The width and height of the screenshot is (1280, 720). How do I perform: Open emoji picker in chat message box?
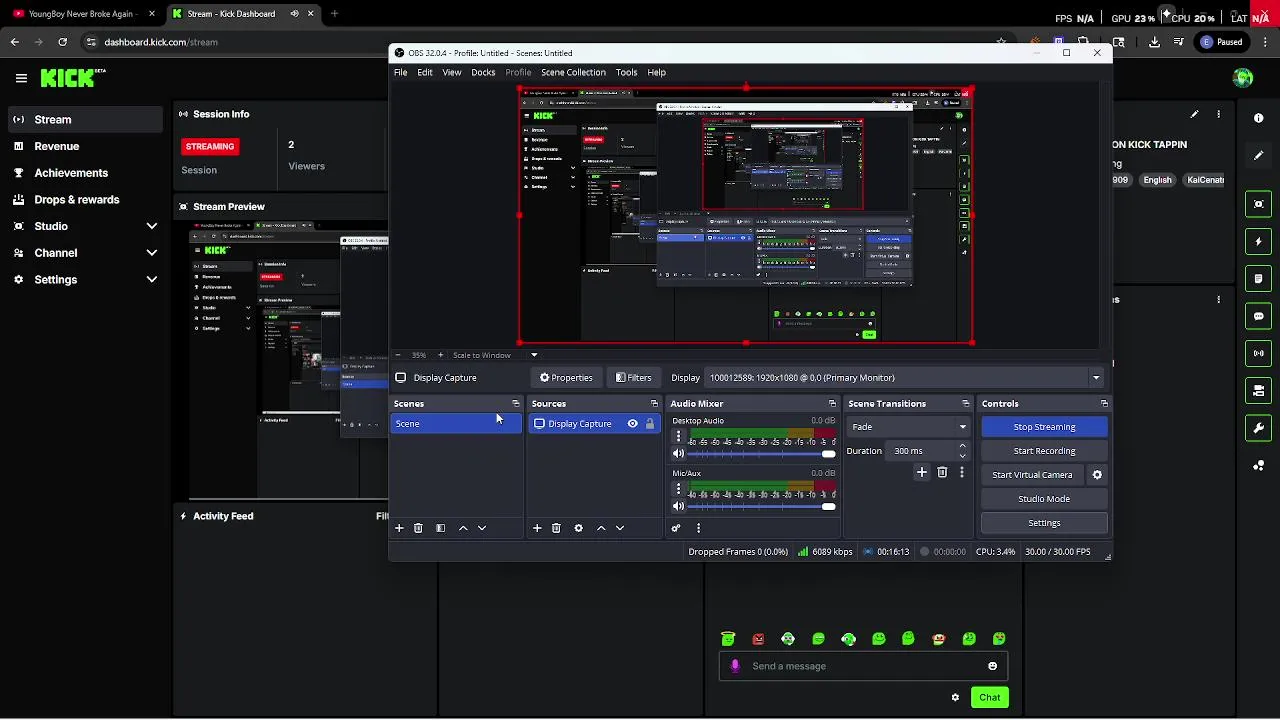pos(992,666)
